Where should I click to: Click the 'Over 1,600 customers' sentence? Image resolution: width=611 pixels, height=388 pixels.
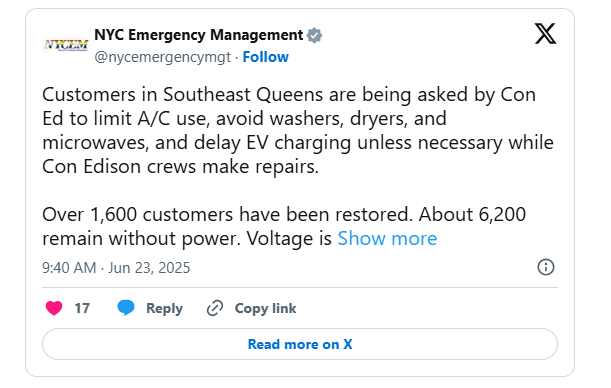(x=227, y=214)
